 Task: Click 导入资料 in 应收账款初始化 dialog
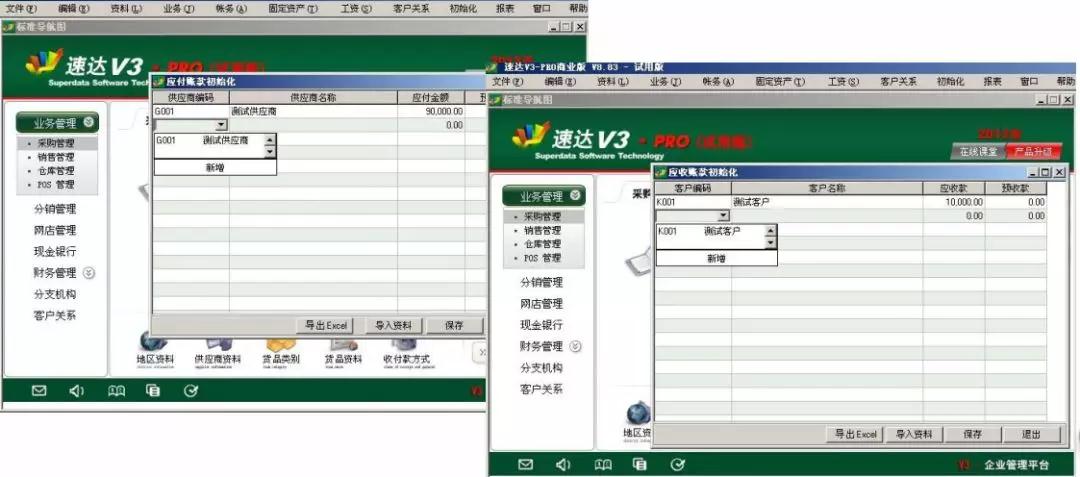(x=913, y=434)
